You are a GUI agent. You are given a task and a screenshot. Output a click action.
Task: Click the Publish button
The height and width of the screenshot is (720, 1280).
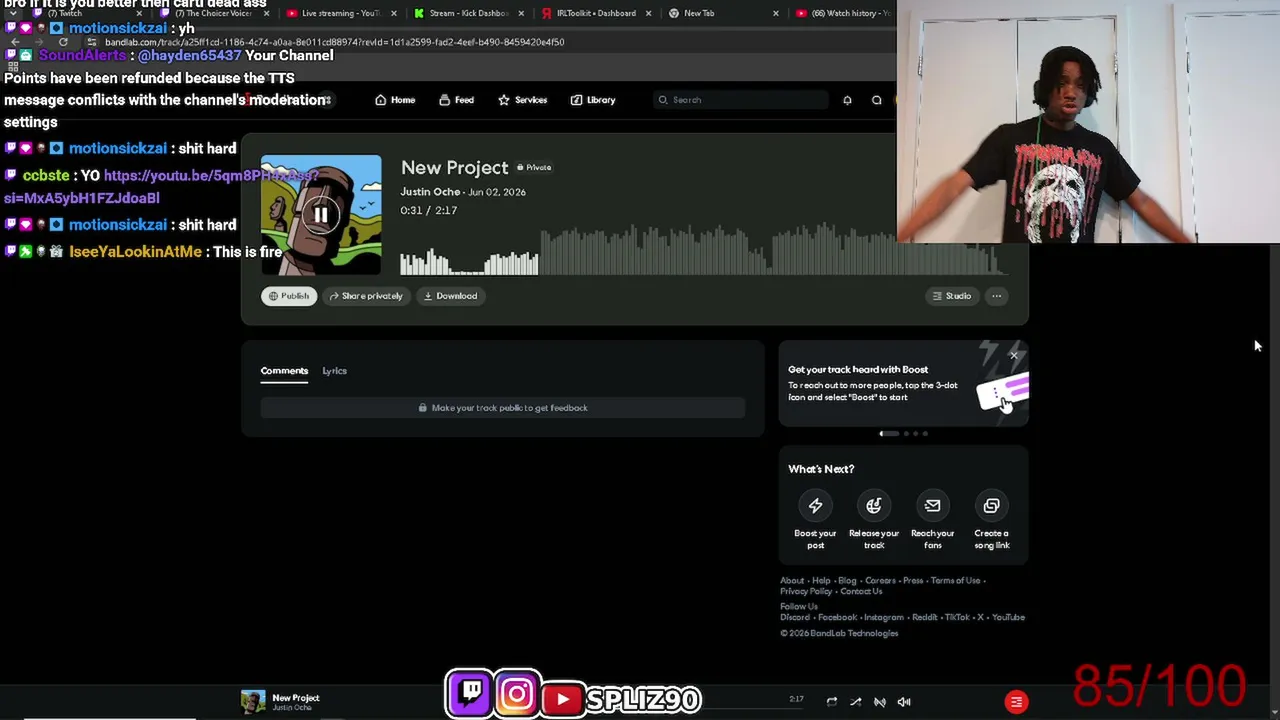coord(289,296)
